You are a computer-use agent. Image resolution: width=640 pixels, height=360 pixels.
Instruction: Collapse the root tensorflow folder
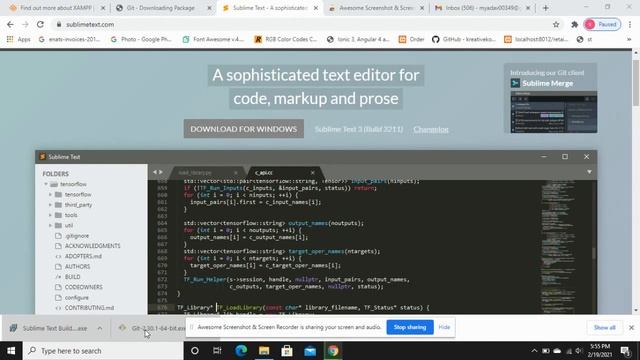point(46,184)
